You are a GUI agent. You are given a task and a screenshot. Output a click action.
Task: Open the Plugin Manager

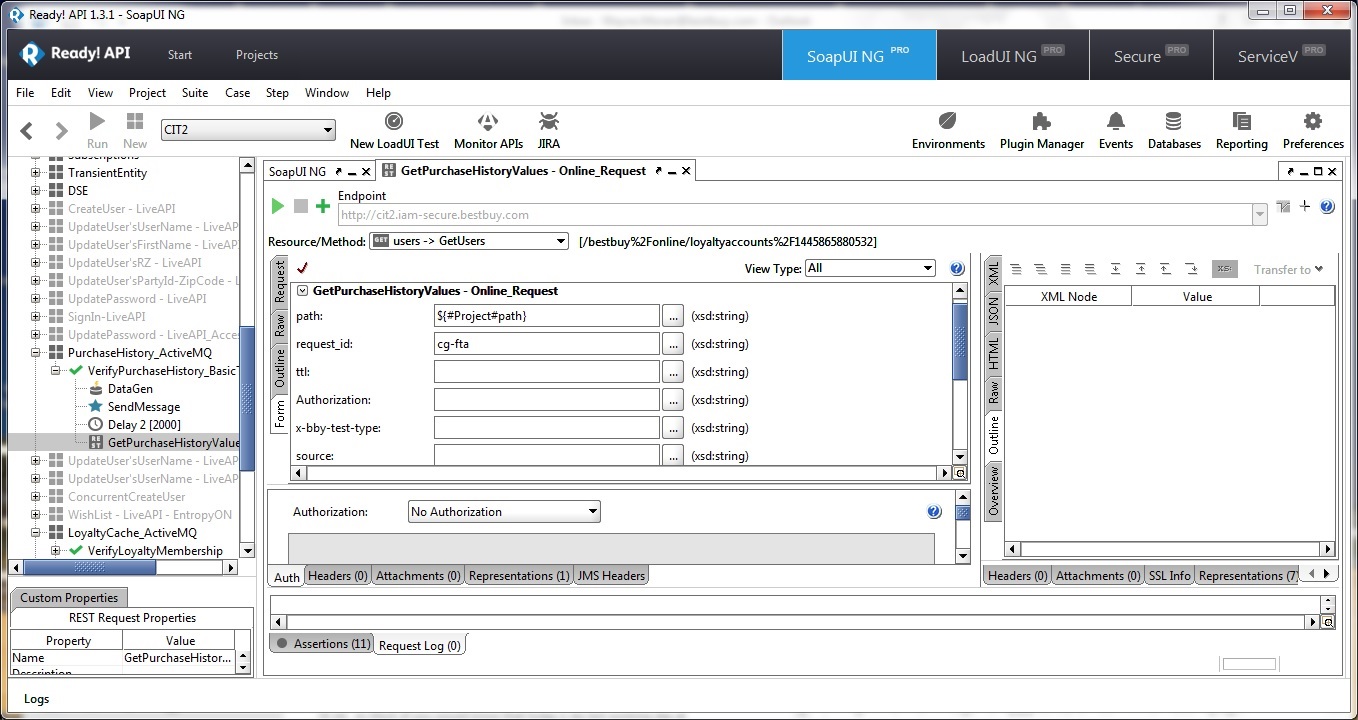(1041, 131)
